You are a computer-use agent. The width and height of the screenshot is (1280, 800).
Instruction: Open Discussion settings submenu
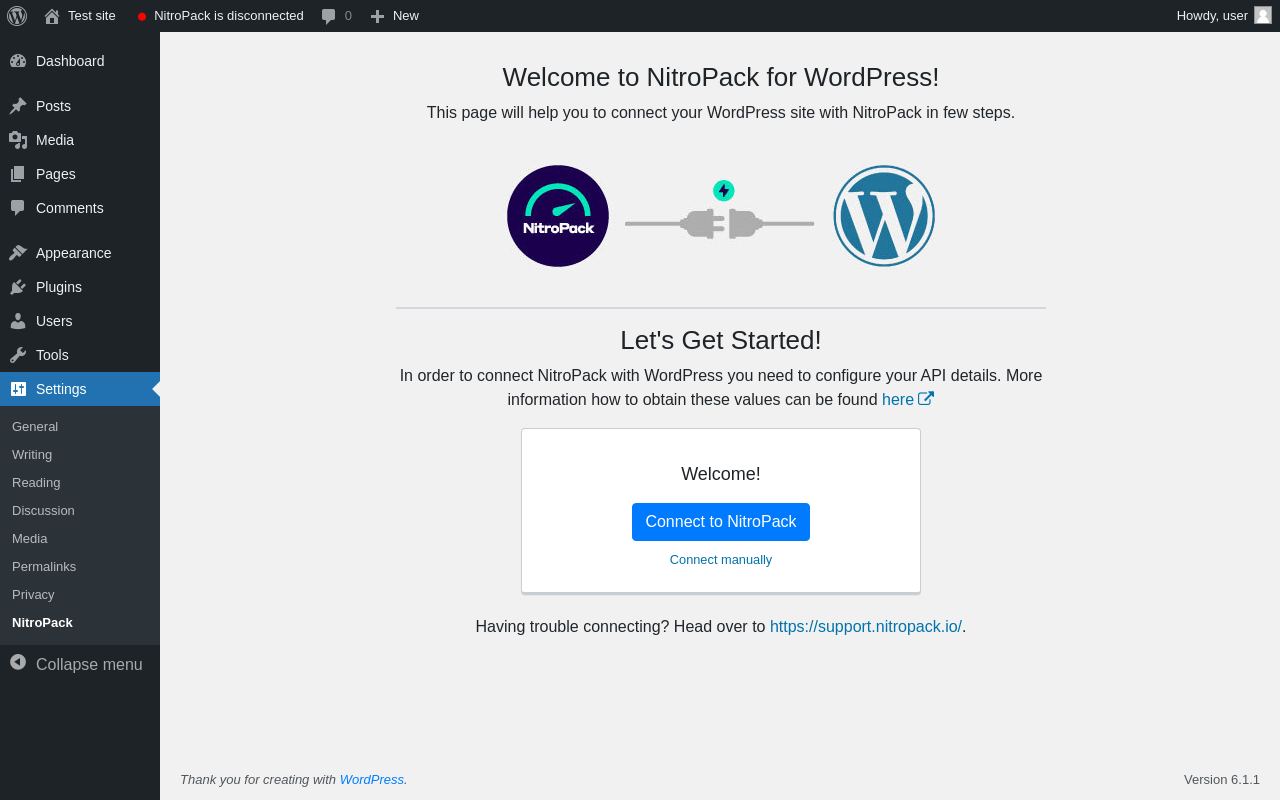[x=80, y=510]
